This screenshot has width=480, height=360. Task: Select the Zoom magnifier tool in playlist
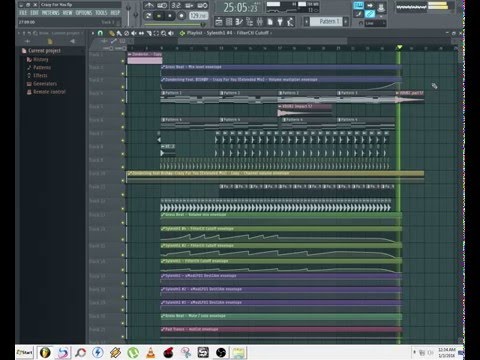coord(164,33)
